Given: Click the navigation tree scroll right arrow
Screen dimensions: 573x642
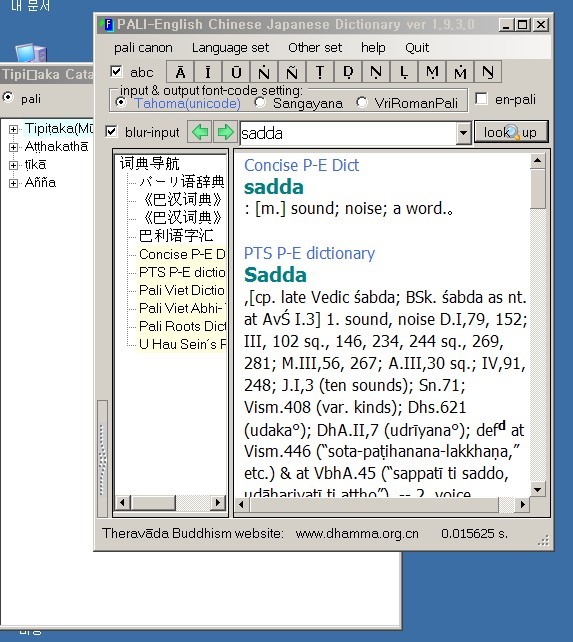Looking at the screenshot, I should pos(218,502).
